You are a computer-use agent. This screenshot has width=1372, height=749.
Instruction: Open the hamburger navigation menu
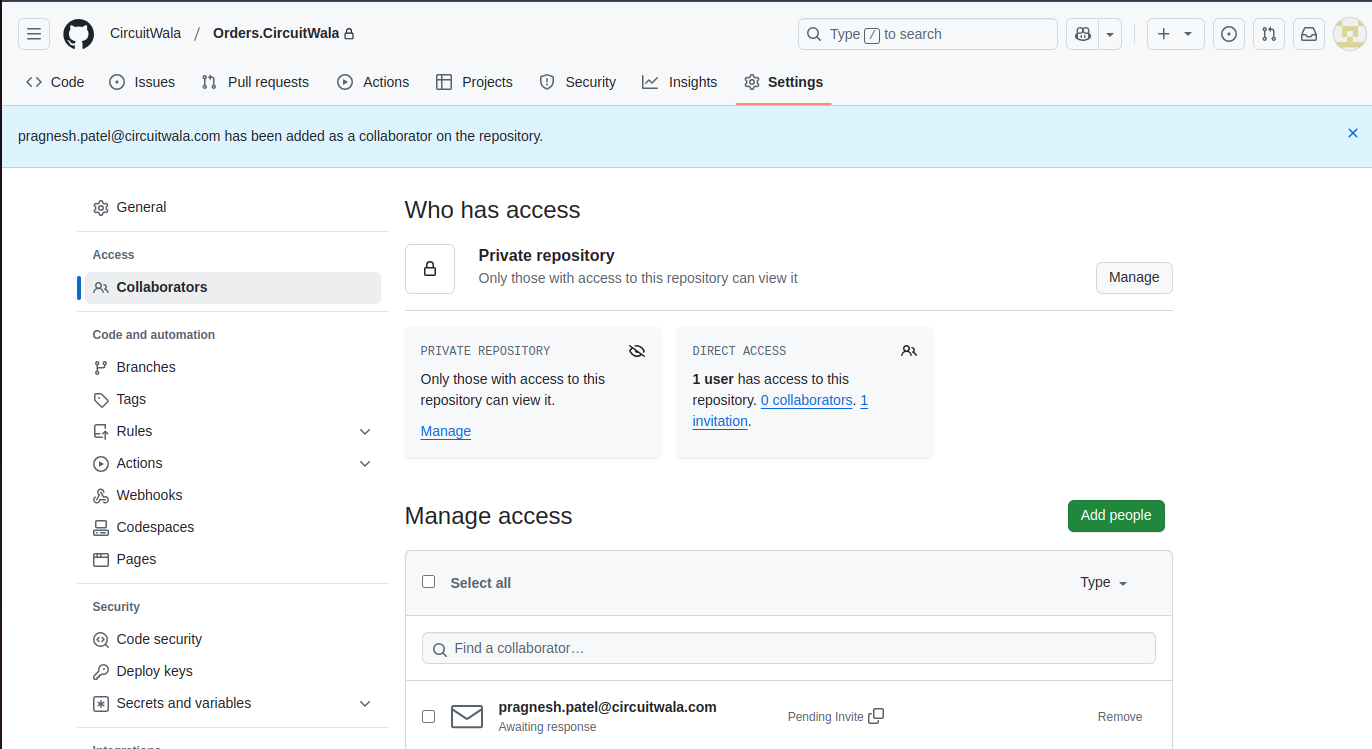(x=34, y=34)
